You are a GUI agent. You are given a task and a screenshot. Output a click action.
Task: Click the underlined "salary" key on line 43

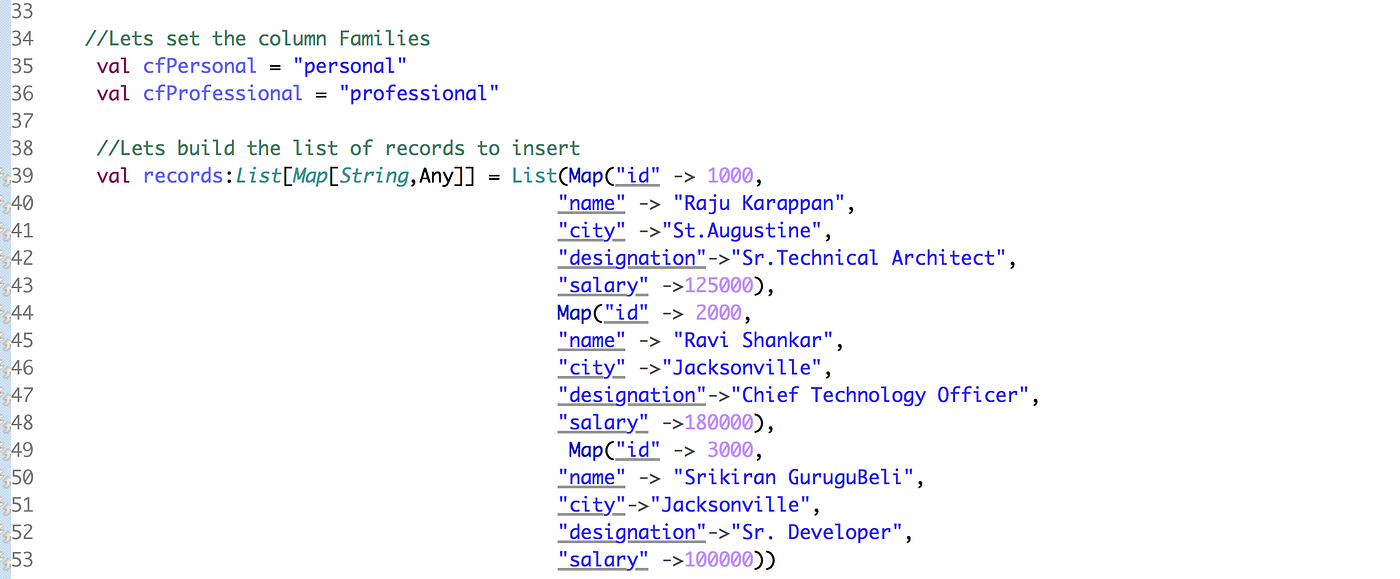point(602,285)
